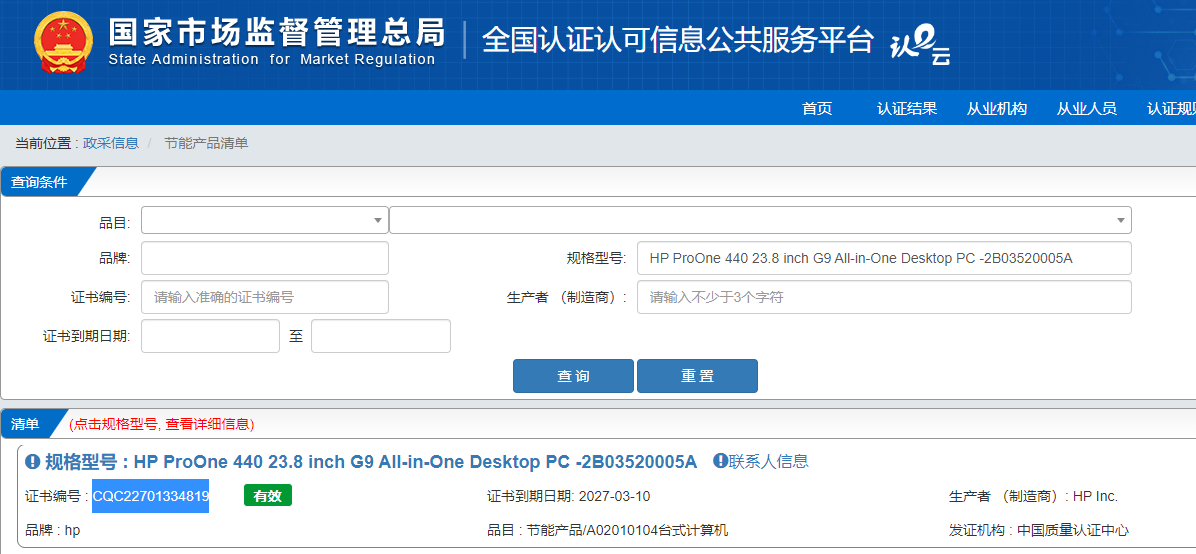The image size is (1196, 554).
Task: Click the info icon beside 联系人信息
Action: [720, 461]
